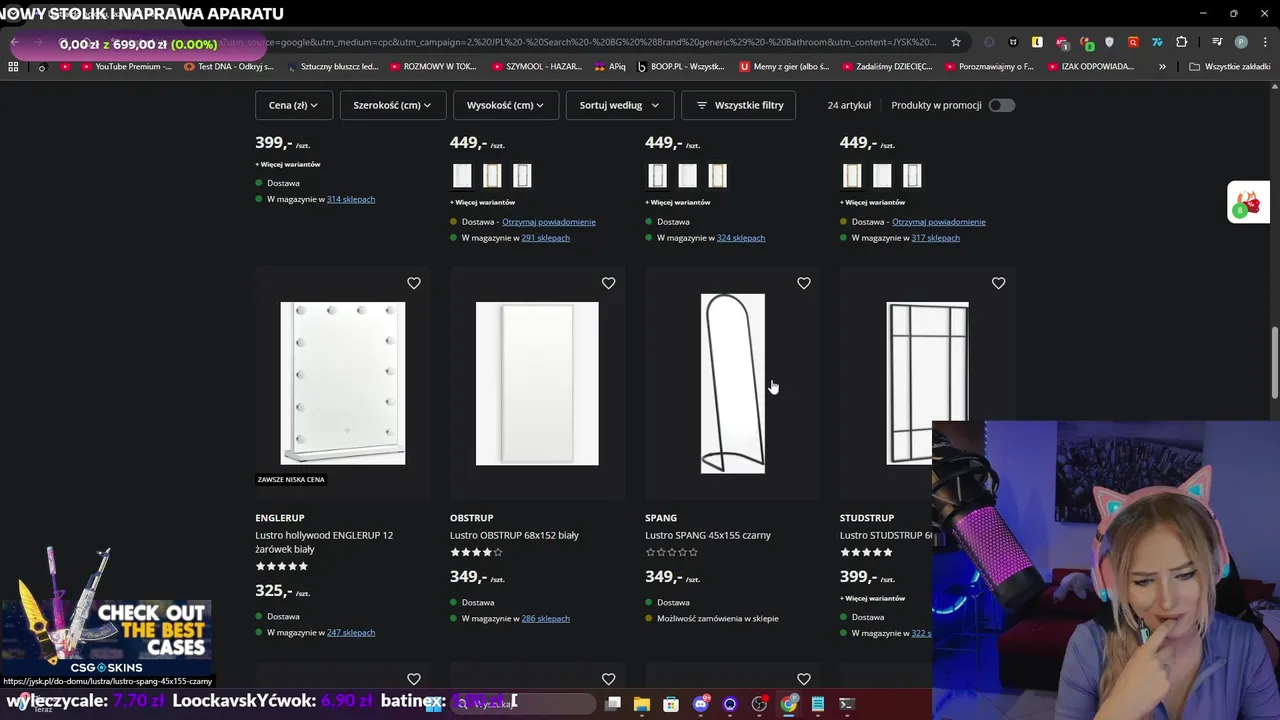Expand the Cena (zł) filter dropdown

pyautogui.click(x=293, y=105)
